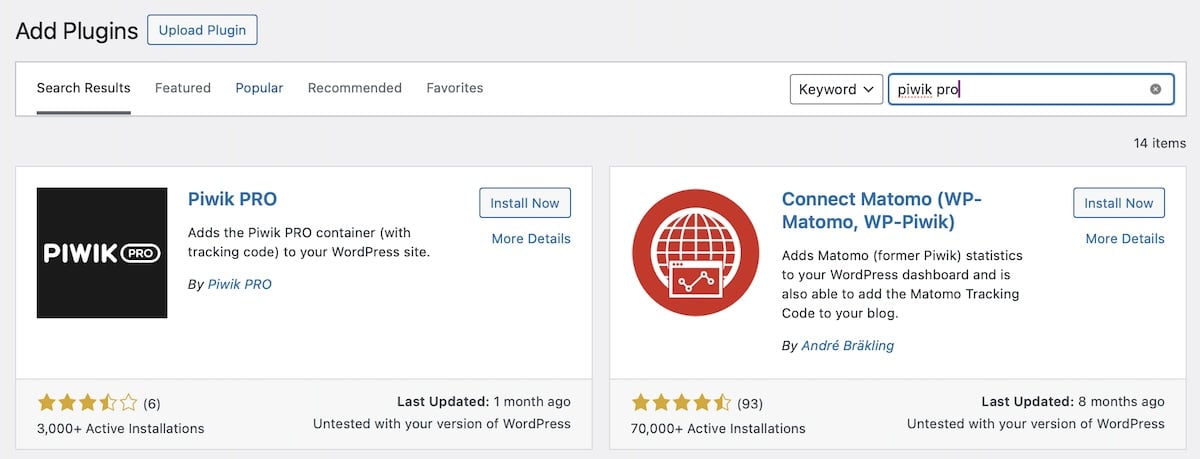This screenshot has height=459, width=1200.
Task: Open the Connect Matomo plugin title link
Action: click(x=882, y=210)
